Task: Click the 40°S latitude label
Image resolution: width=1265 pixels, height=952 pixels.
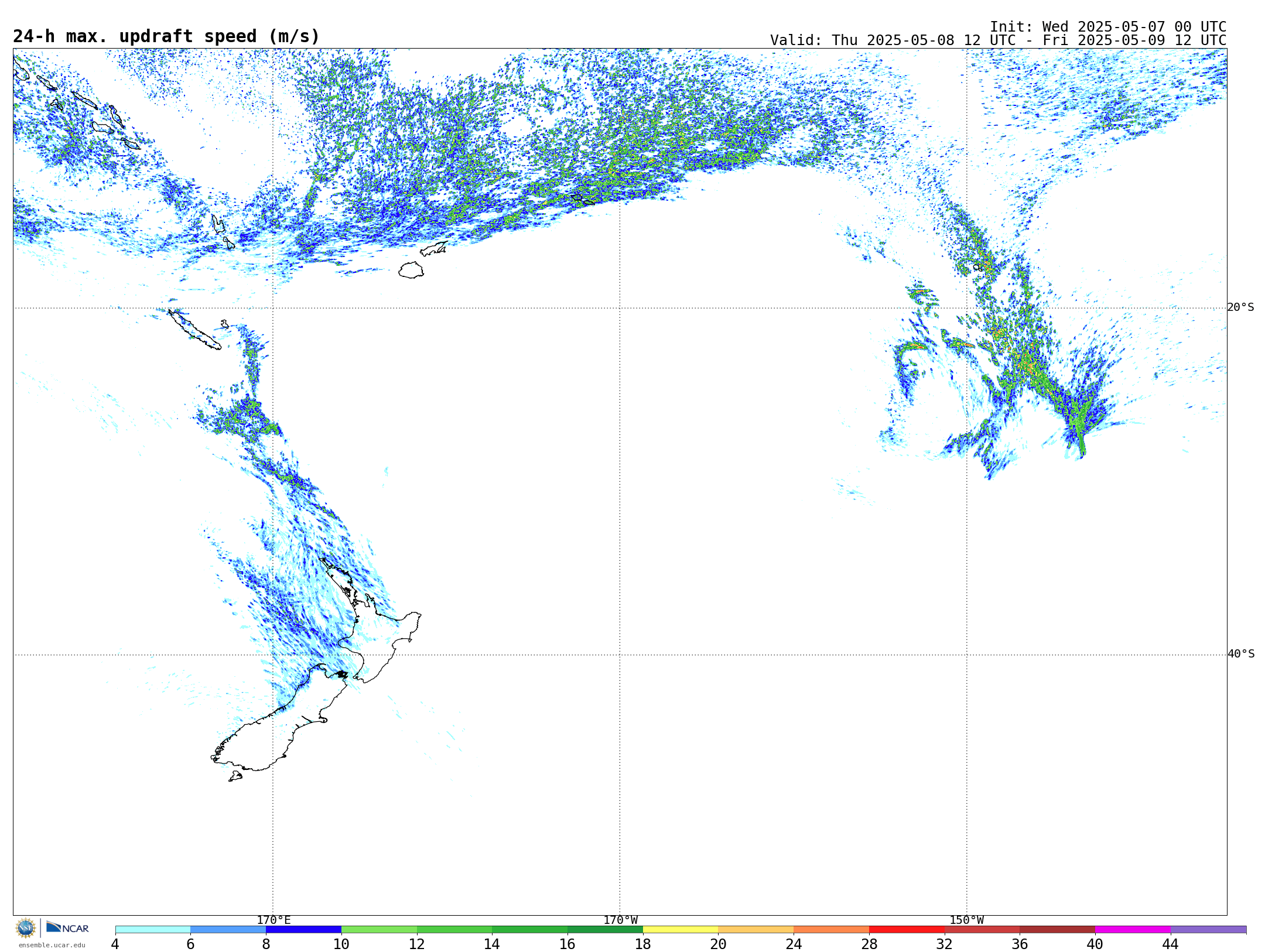Action: pos(1241,654)
